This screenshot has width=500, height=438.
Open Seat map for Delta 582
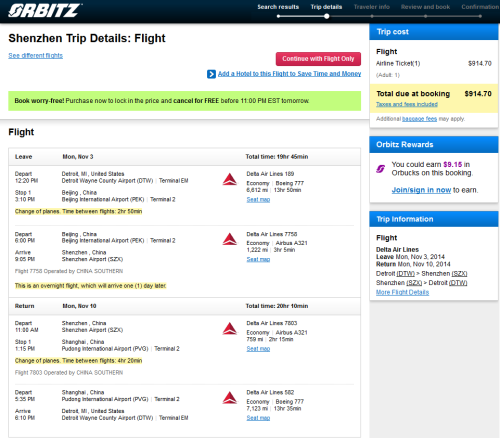coord(258,418)
